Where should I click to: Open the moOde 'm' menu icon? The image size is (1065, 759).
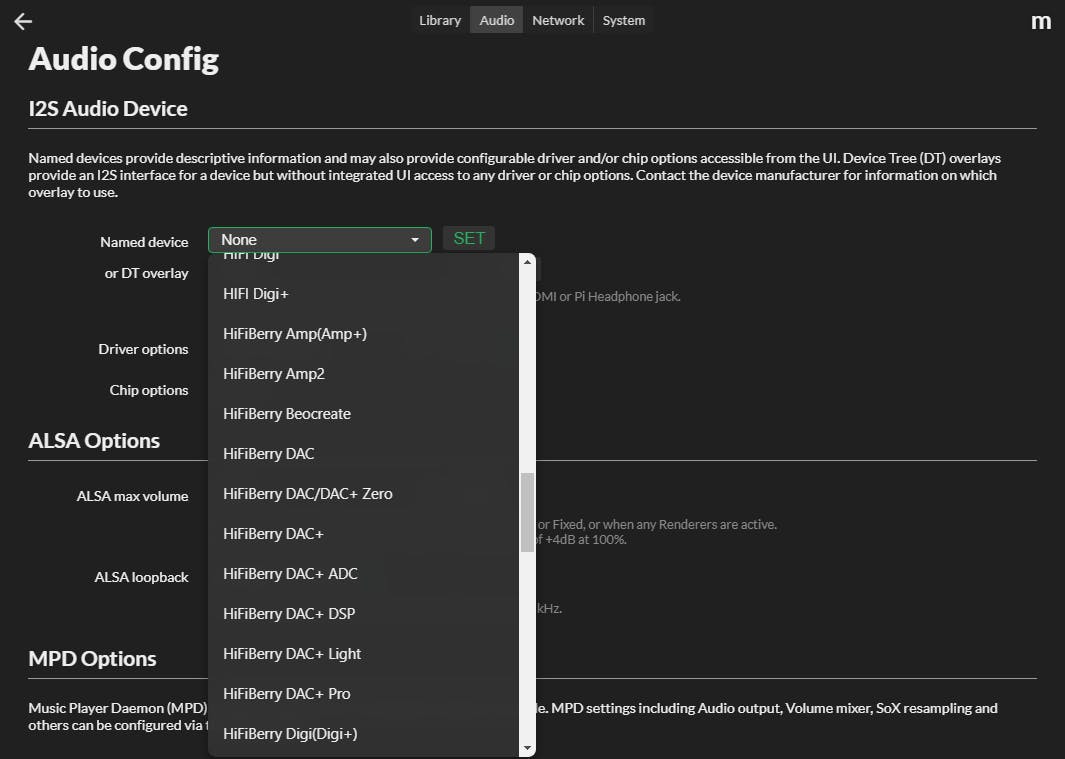click(1040, 21)
